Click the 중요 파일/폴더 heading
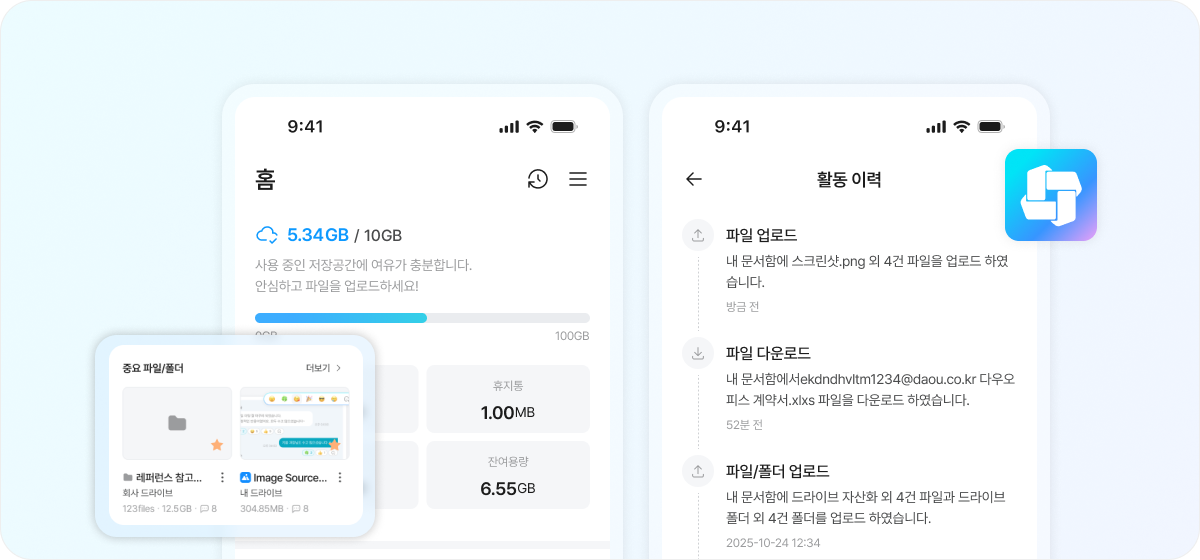This screenshot has width=1200, height=560. coord(153,368)
